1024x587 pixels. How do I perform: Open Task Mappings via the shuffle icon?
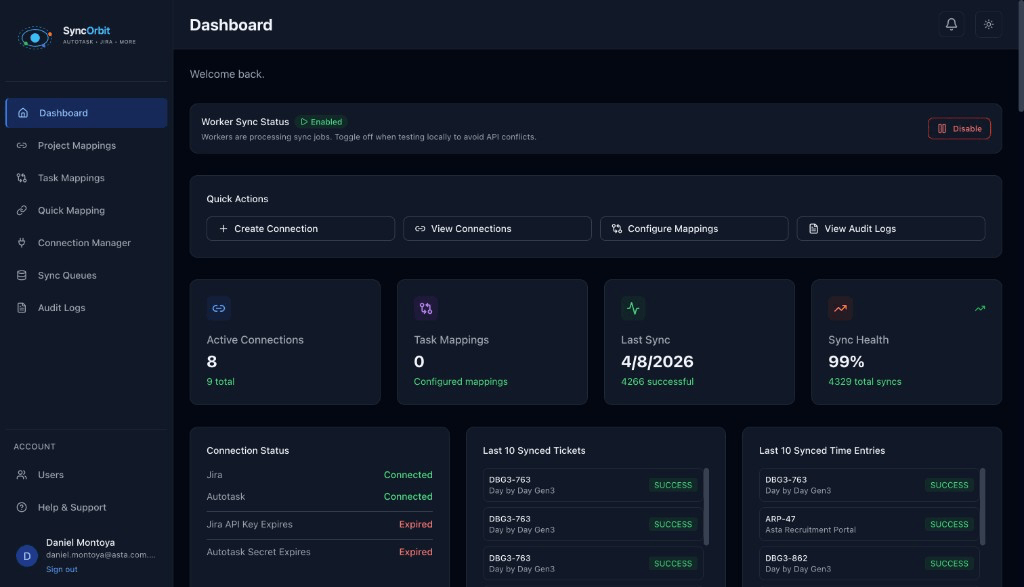(22, 177)
